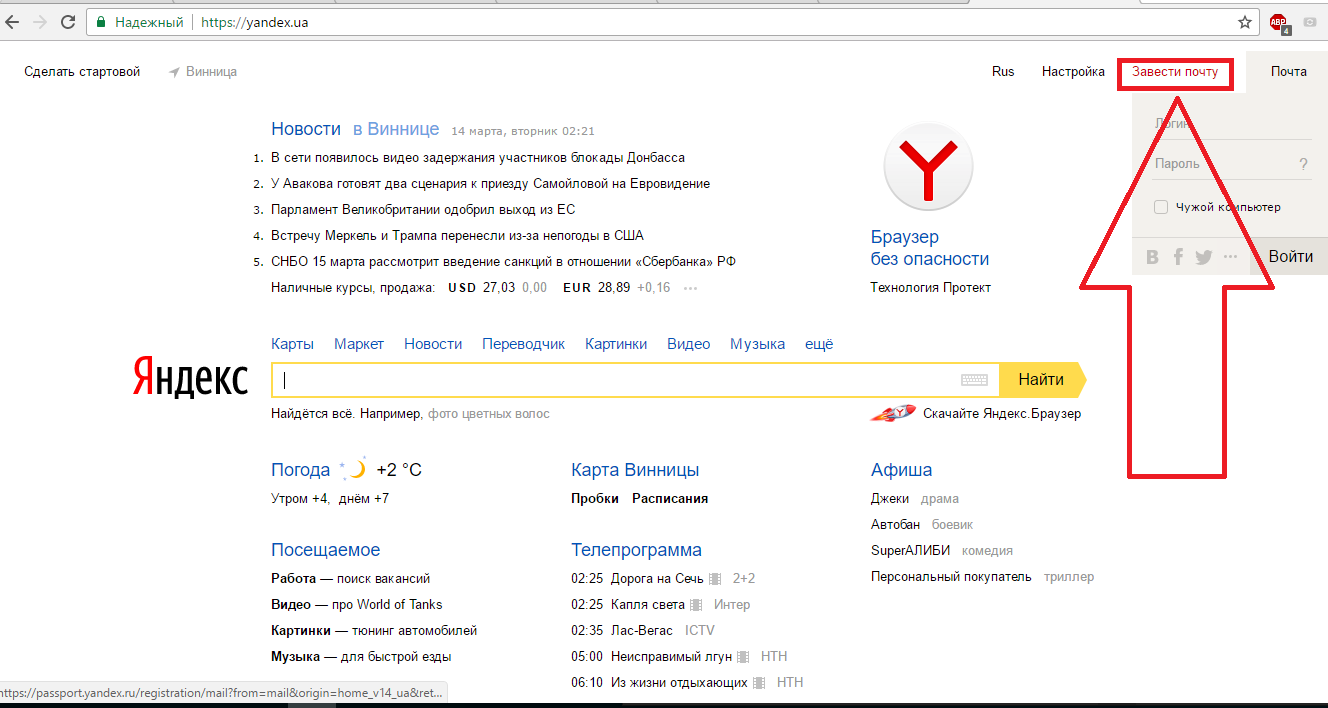Click the film icon next to Неисправимый лгун
The height and width of the screenshot is (708, 1328).
[x=742, y=657]
